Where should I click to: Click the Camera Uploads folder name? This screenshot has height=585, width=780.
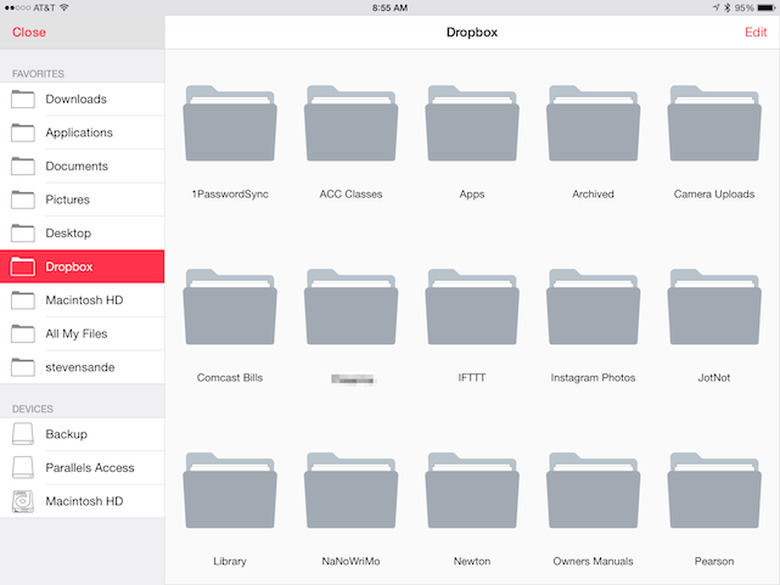(x=714, y=194)
